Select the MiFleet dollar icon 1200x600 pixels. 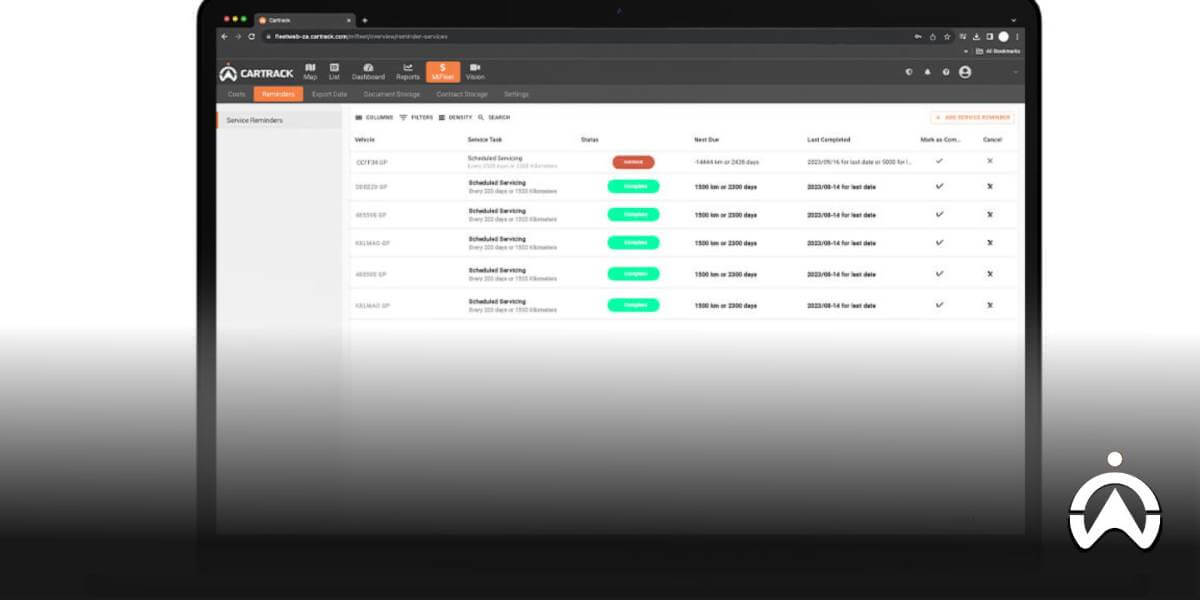point(443,72)
